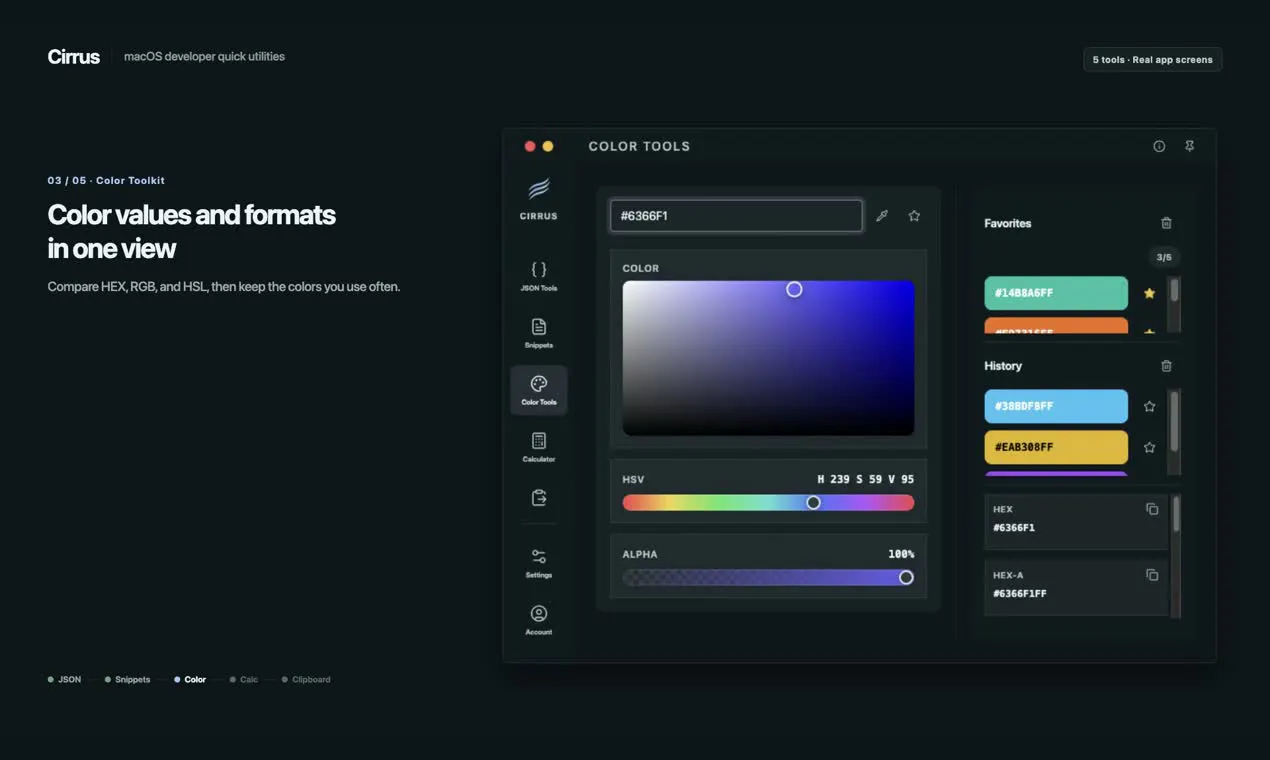
Task: Select the #14B8A6FF favorite swatch
Action: coord(1056,293)
